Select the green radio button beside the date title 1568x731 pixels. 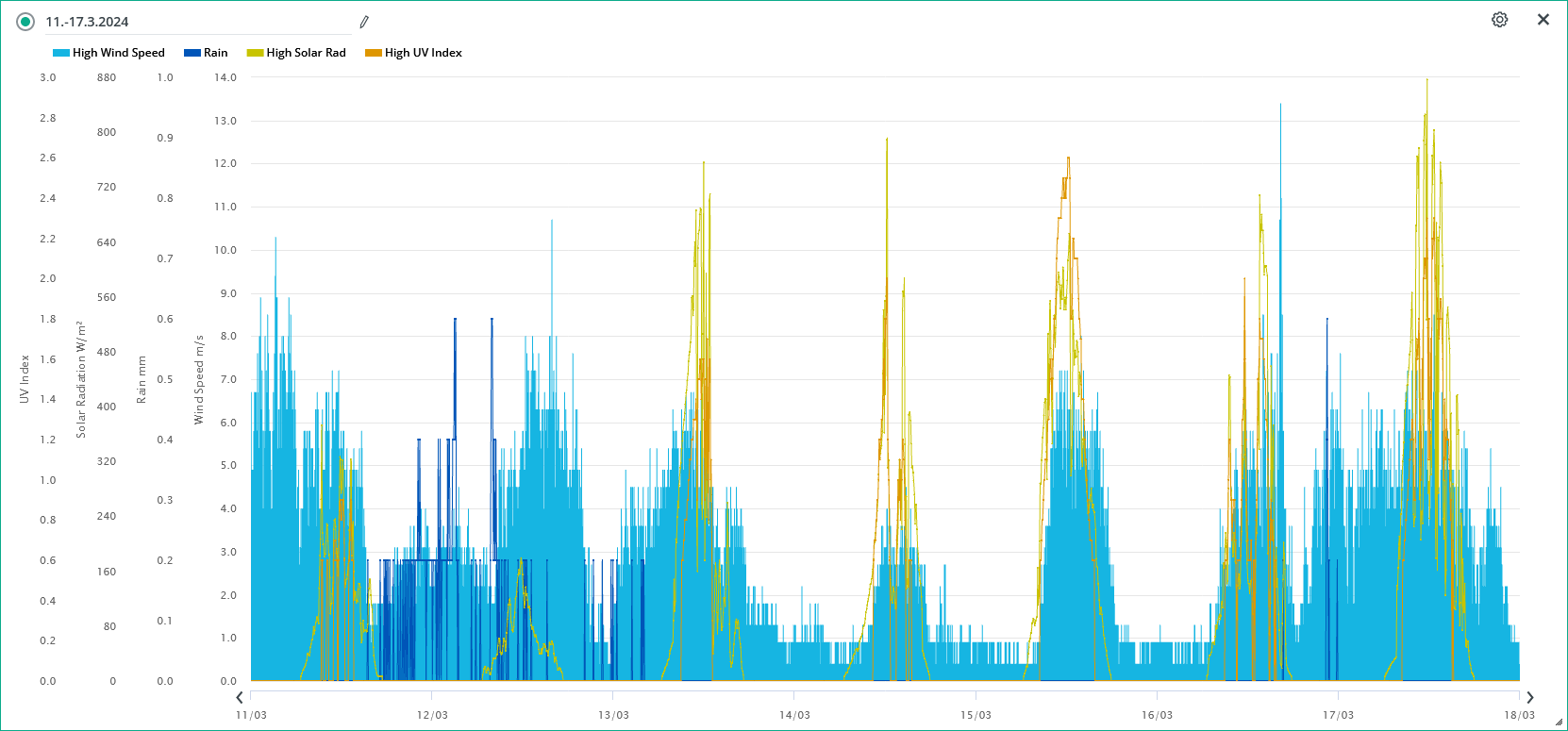25,22
